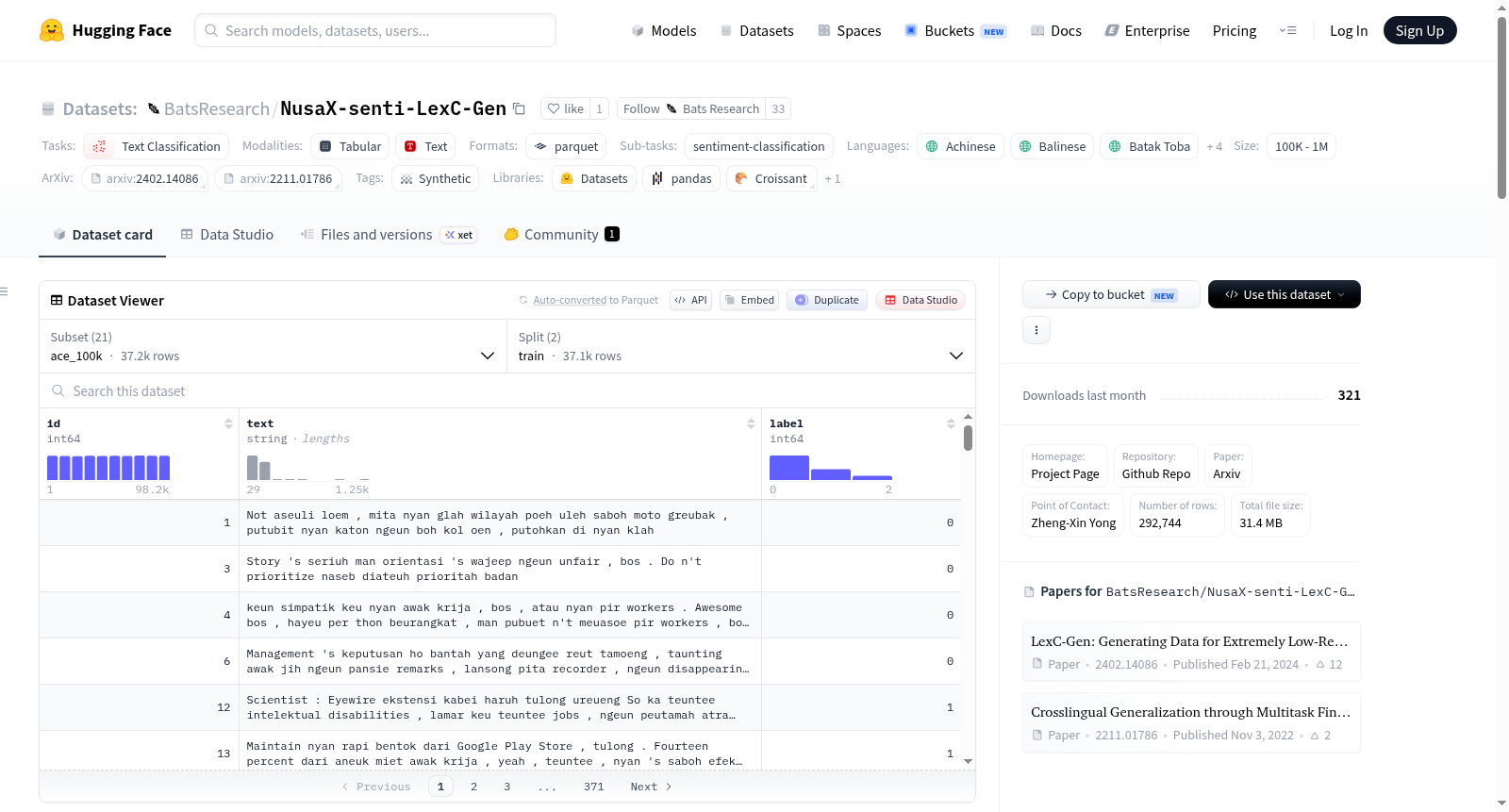The image size is (1509, 812).
Task: Sort the id column using sort arrows
Action: point(228,423)
